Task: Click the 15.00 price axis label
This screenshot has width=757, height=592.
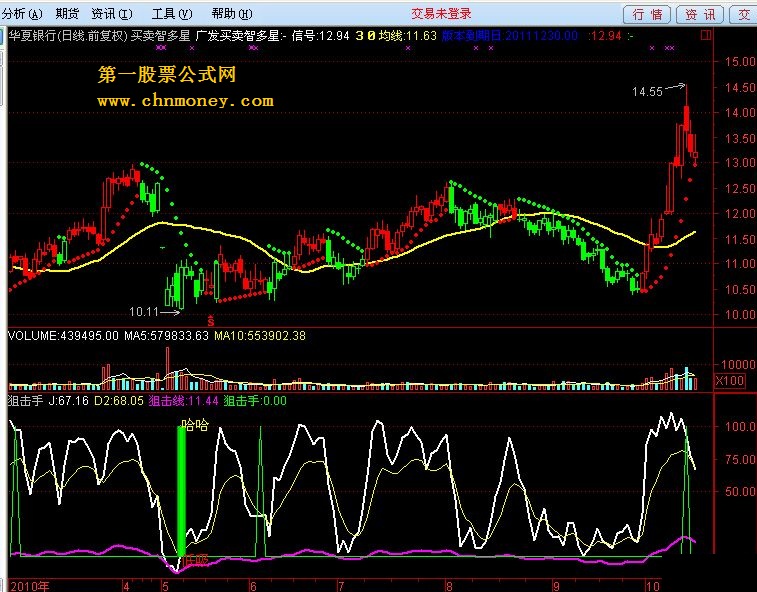Action: (740, 62)
